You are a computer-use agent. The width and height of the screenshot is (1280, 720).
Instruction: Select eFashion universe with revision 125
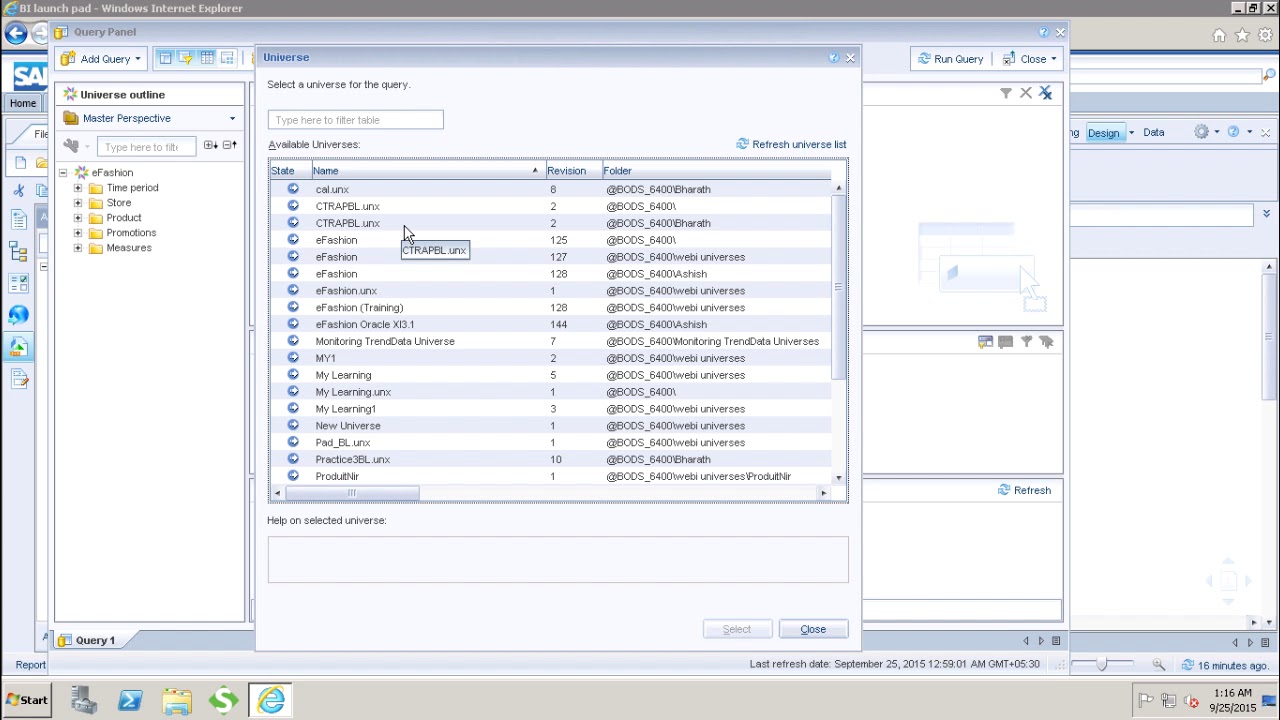(x=550, y=240)
